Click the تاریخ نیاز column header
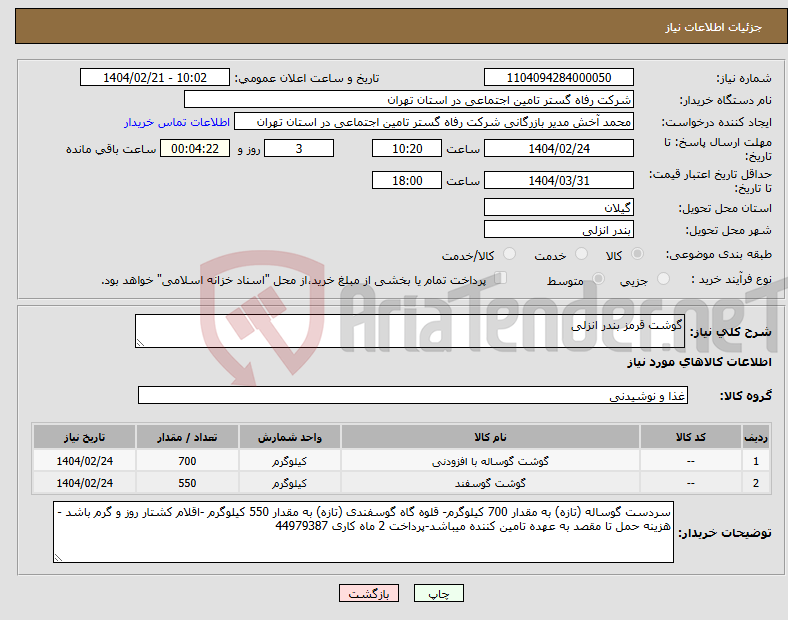Viewport: 788px width, 620px height. [x=84, y=437]
